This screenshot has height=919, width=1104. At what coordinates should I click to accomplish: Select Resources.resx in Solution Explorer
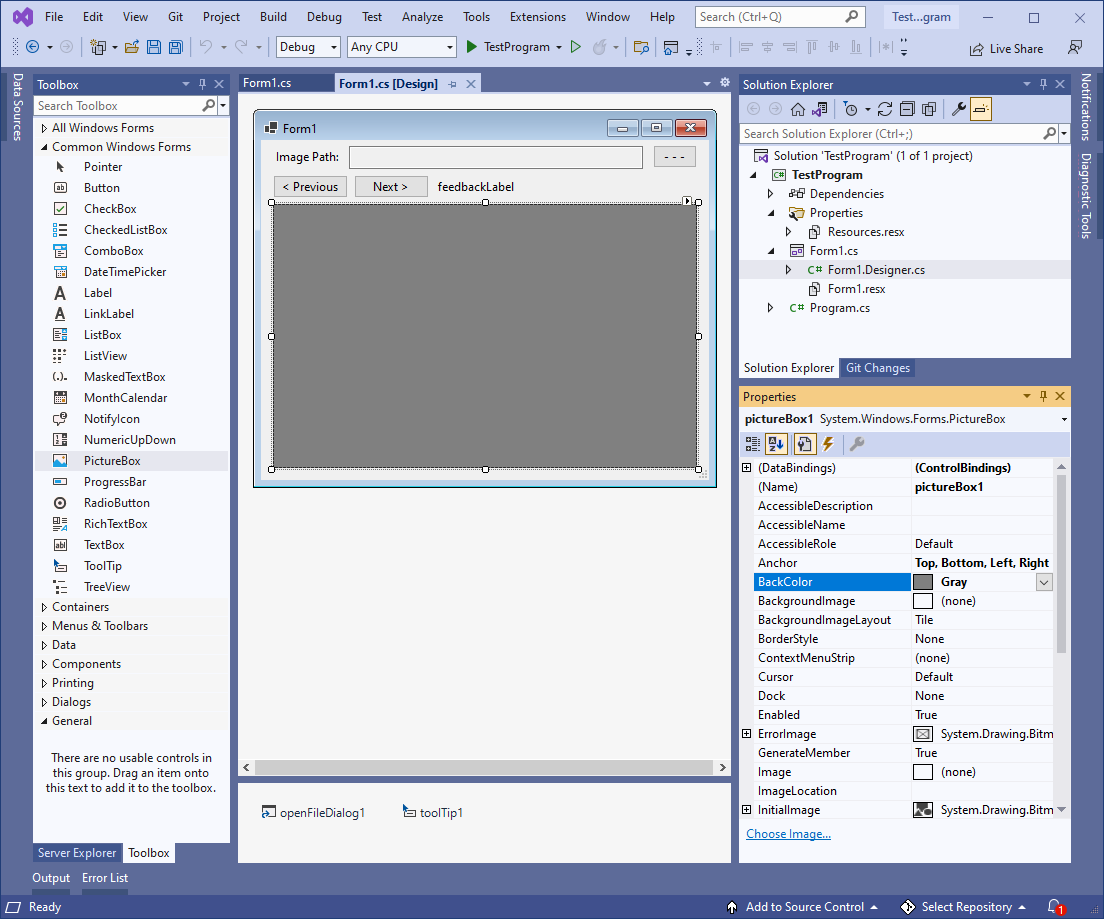click(865, 232)
